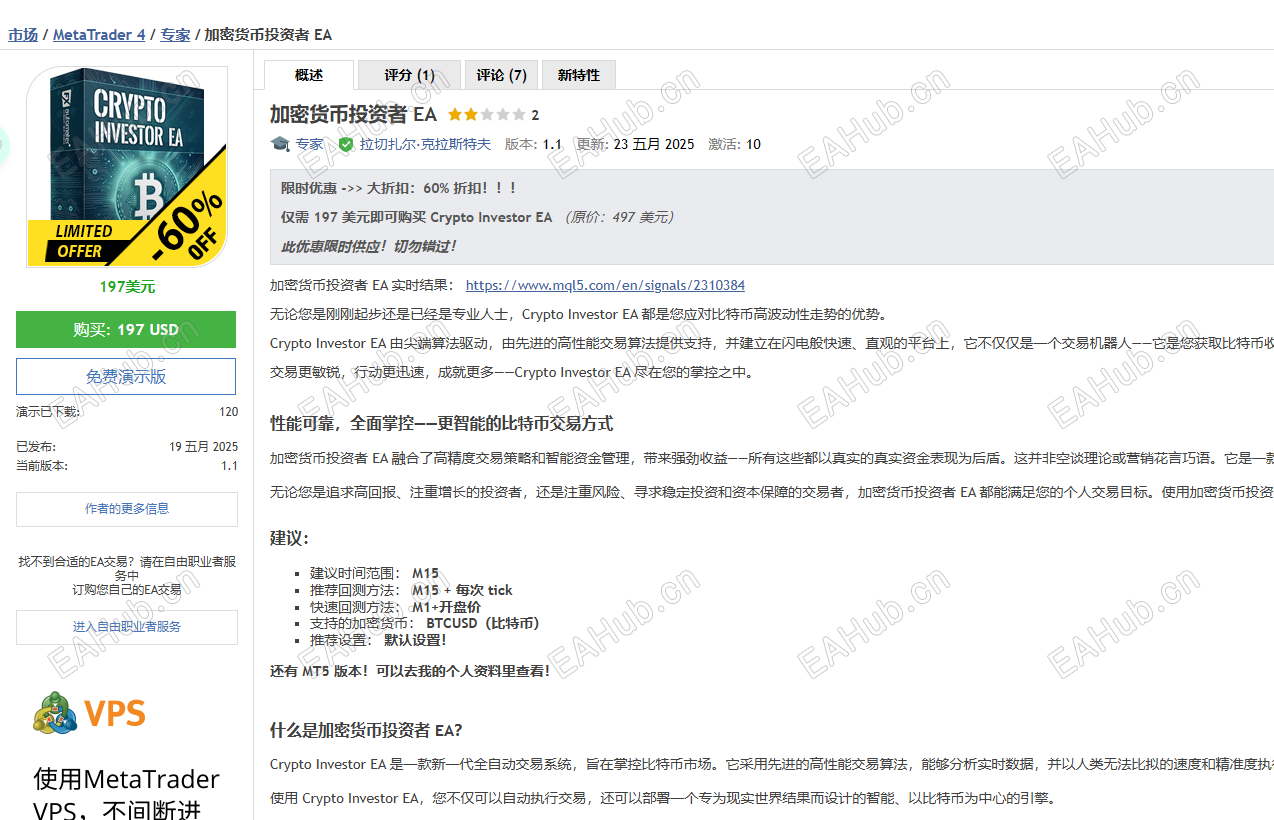The height and width of the screenshot is (820, 1274).
Task: Click the 推荐设置 默认设置 list item
Action: (x=378, y=640)
